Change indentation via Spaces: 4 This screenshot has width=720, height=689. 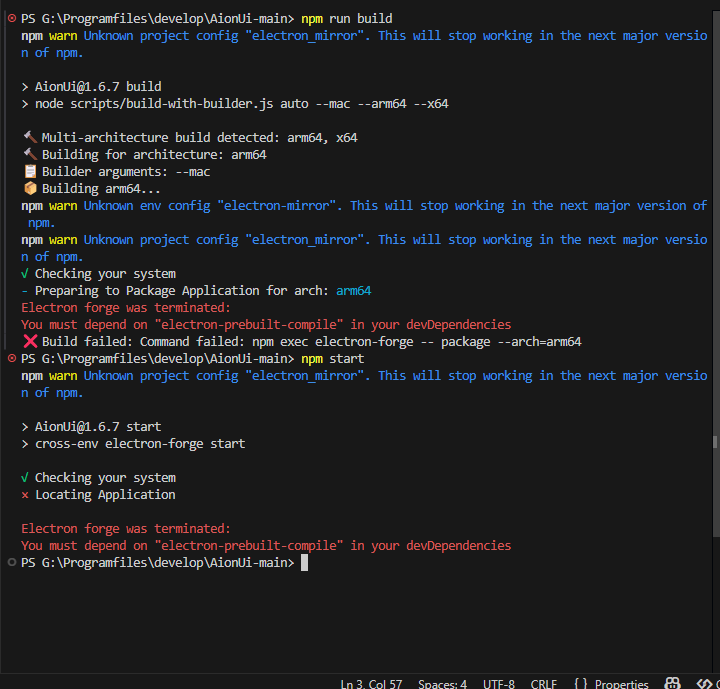442,684
